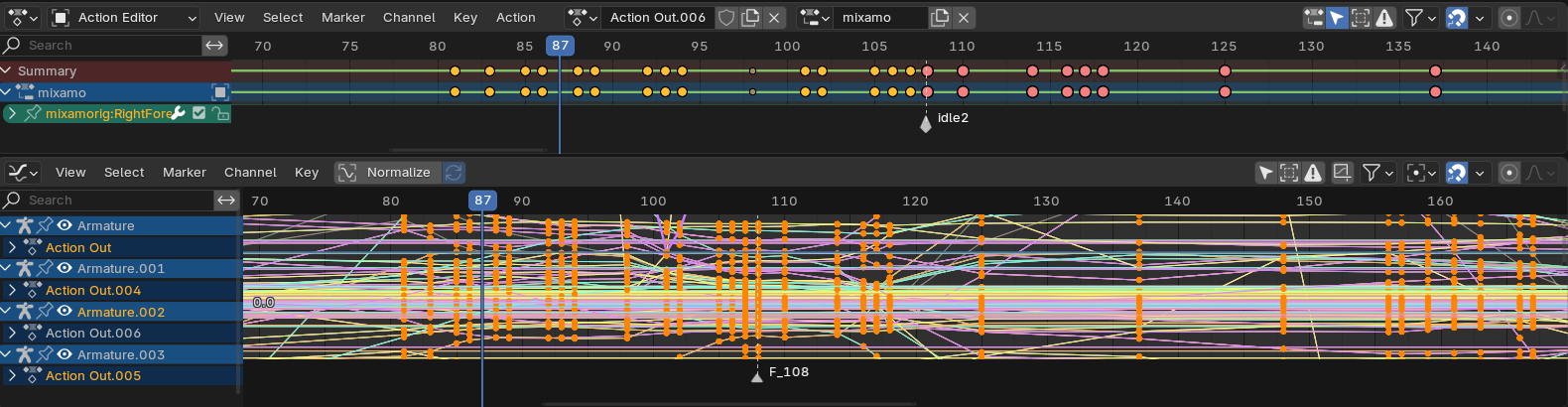
Task: Click the current frame 87 indicator in Graph Editor
Action: pyautogui.click(x=482, y=201)
